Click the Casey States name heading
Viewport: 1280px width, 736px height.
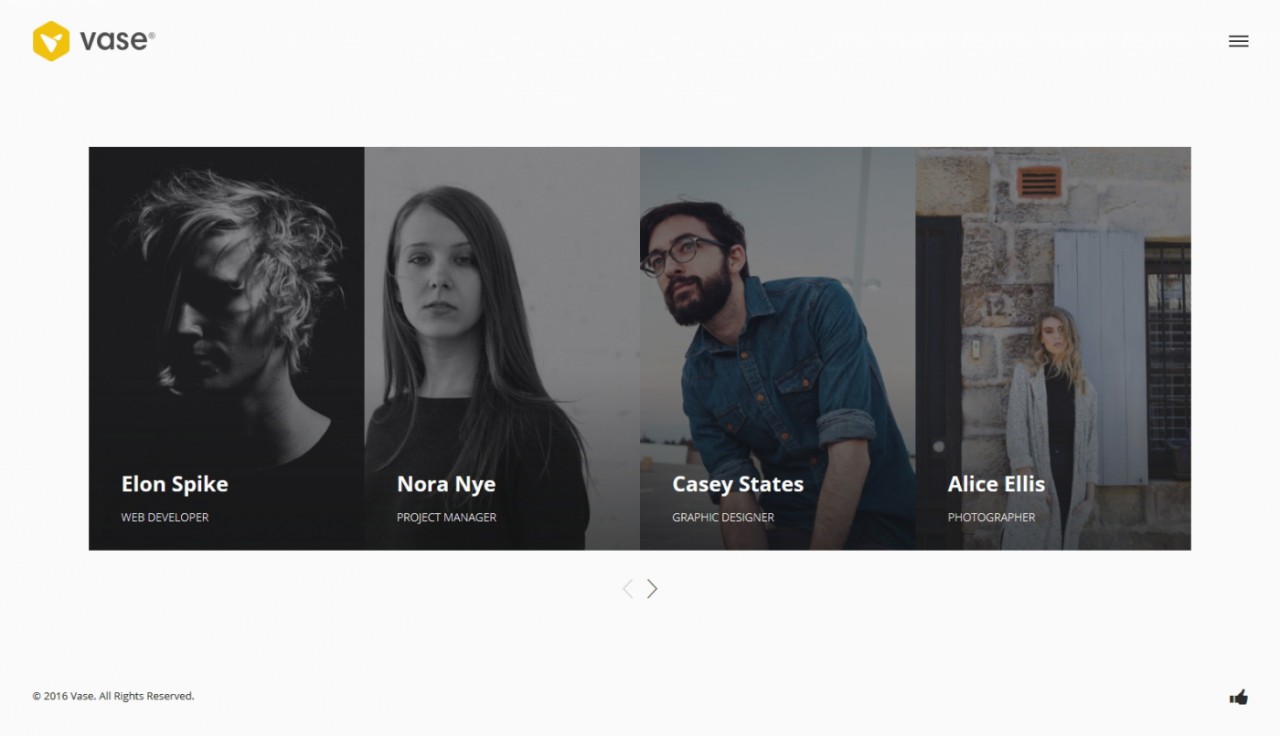(738, 484)
